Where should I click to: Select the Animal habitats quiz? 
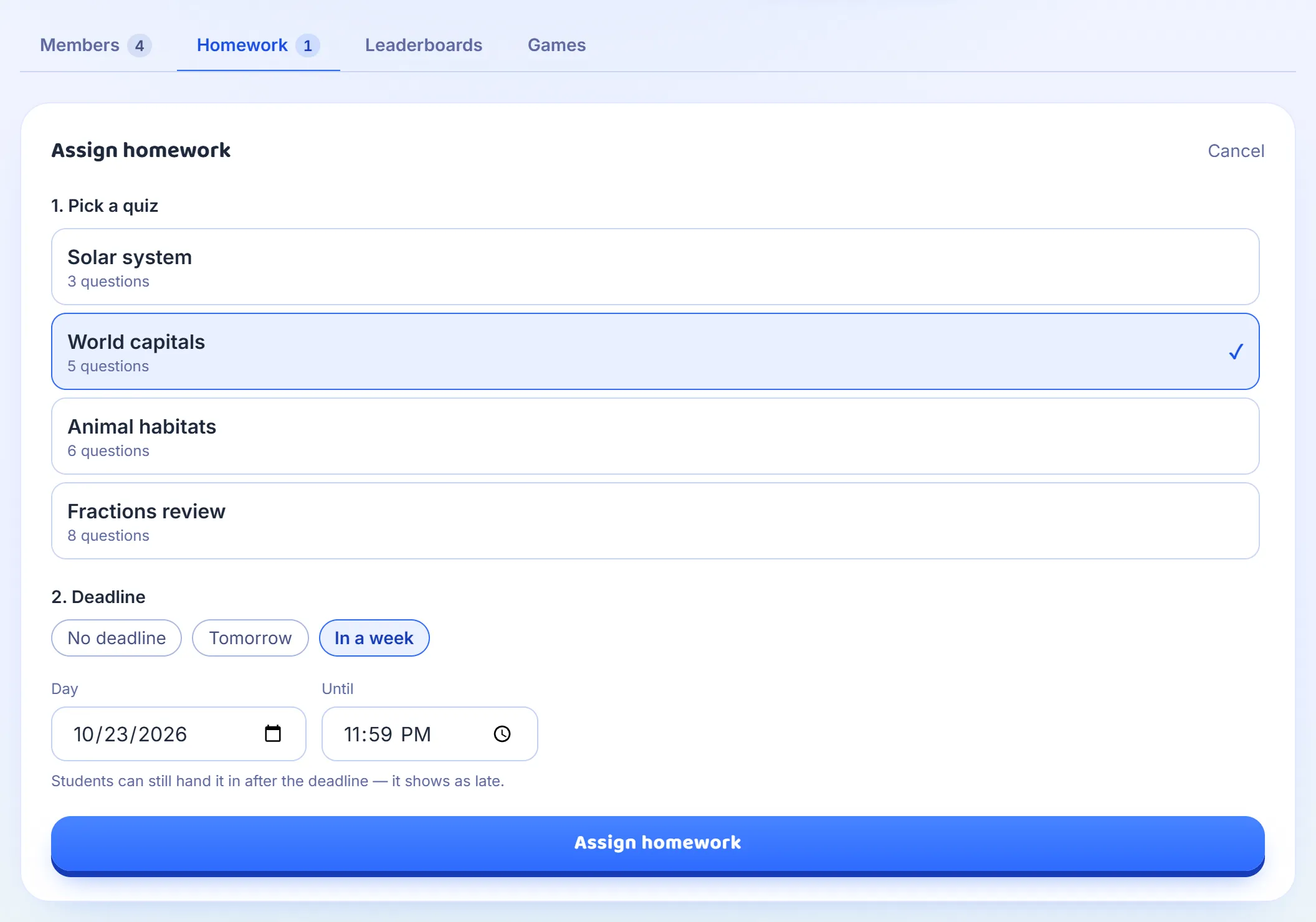tap(656, 436)
